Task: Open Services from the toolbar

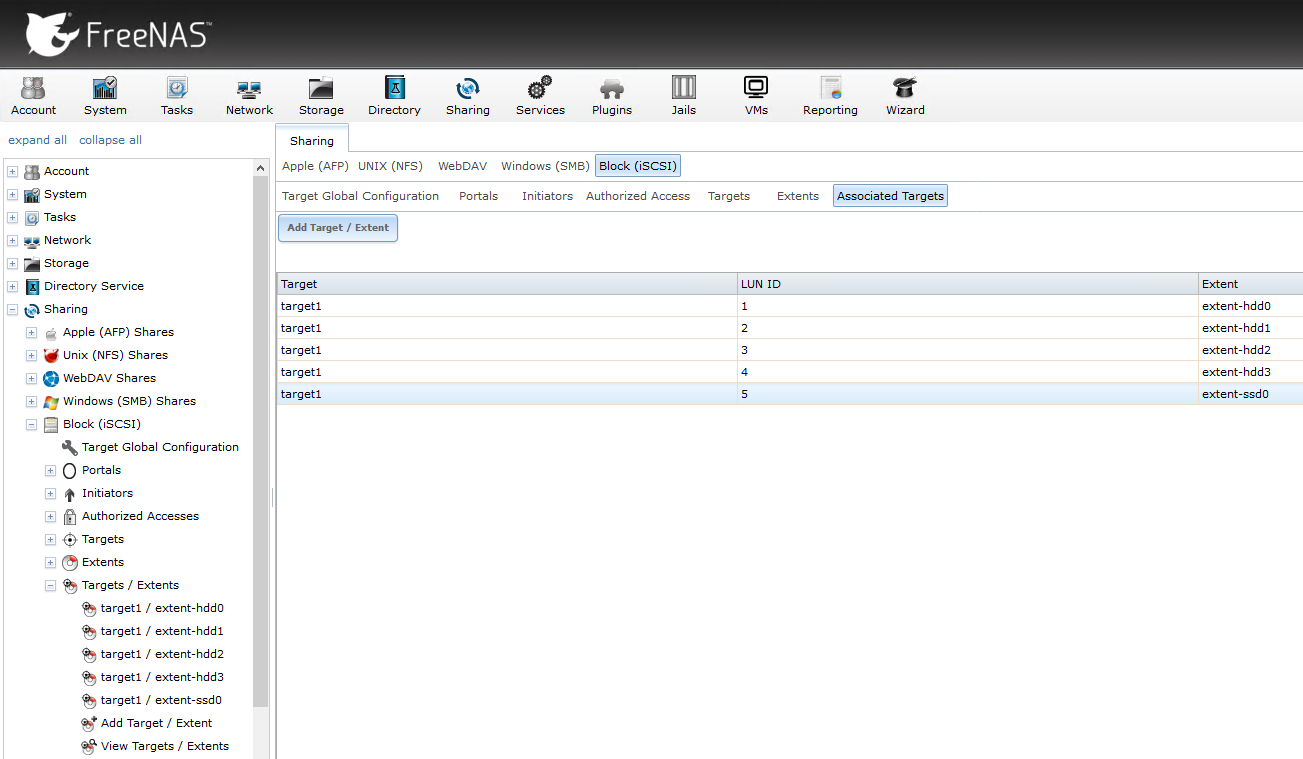Action: coord(540,95)
